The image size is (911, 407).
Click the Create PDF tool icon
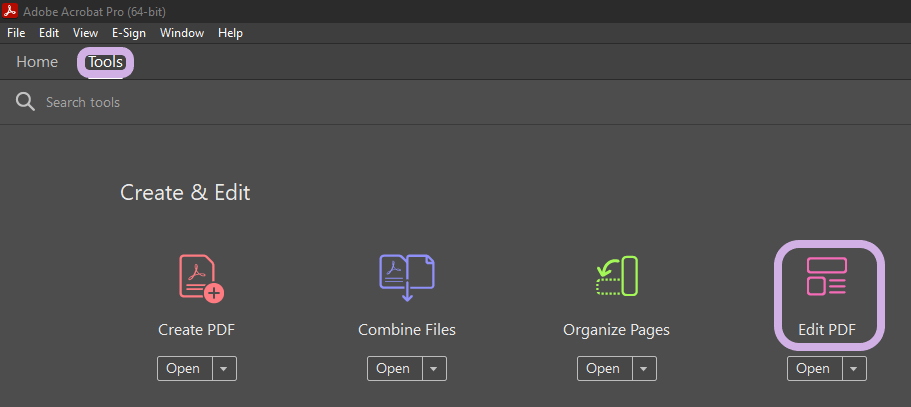[x=199, y=278]
